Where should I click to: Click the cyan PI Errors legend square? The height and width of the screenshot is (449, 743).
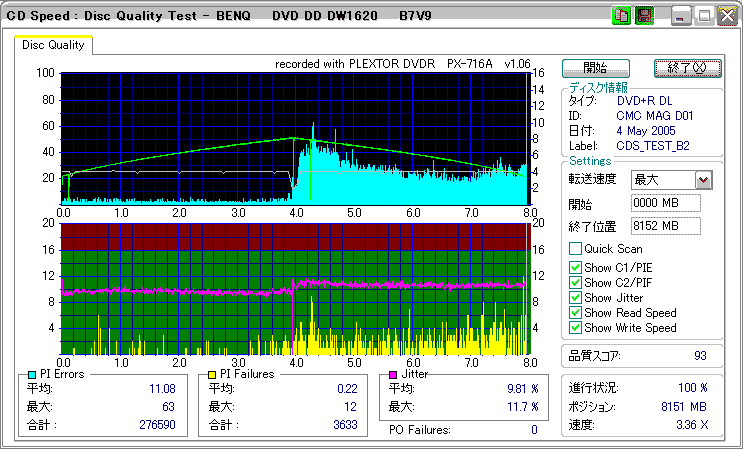pos(32,375)
